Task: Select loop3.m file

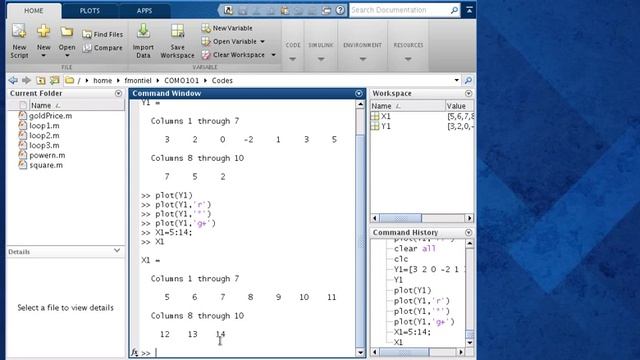Action: [44, 145]
